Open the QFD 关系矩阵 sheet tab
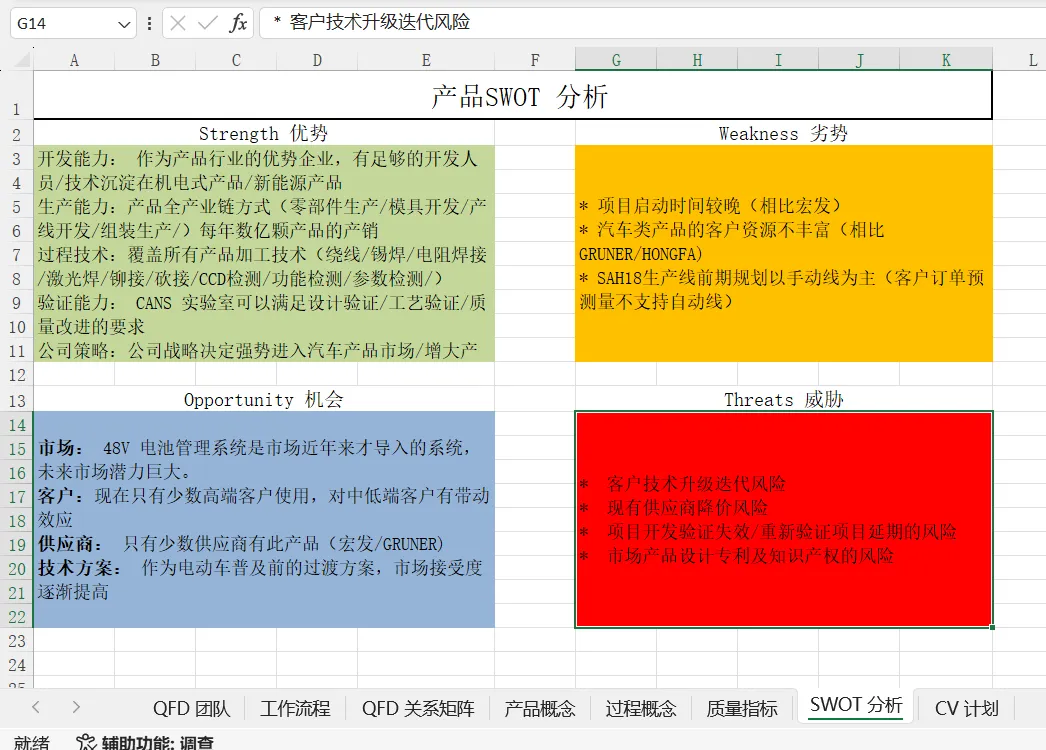Screen dimensions: 1046x750 pyautogui.click(x=418, y=708)
